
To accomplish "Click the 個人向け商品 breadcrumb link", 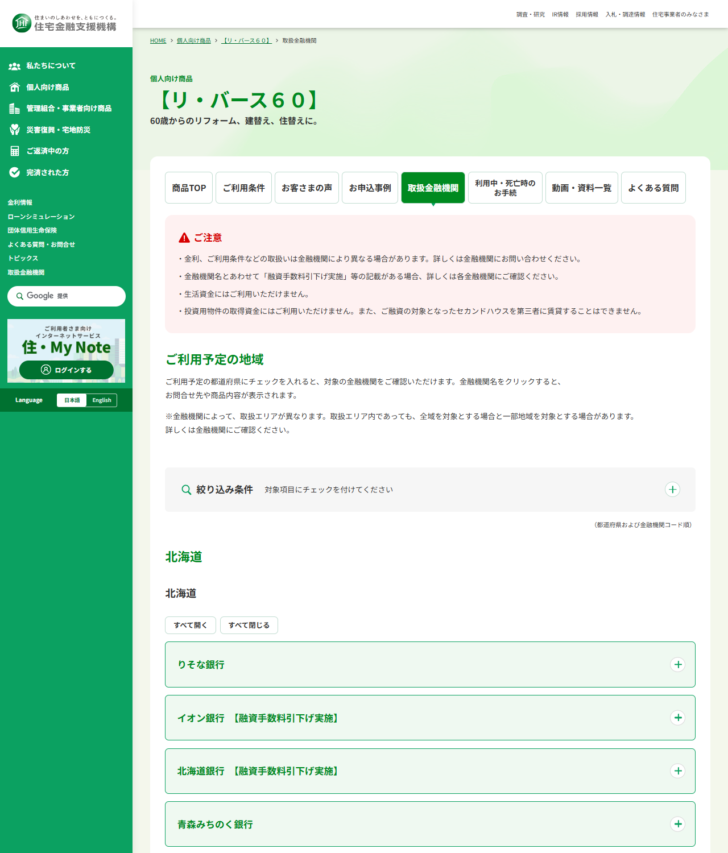I will click(194, 41).
